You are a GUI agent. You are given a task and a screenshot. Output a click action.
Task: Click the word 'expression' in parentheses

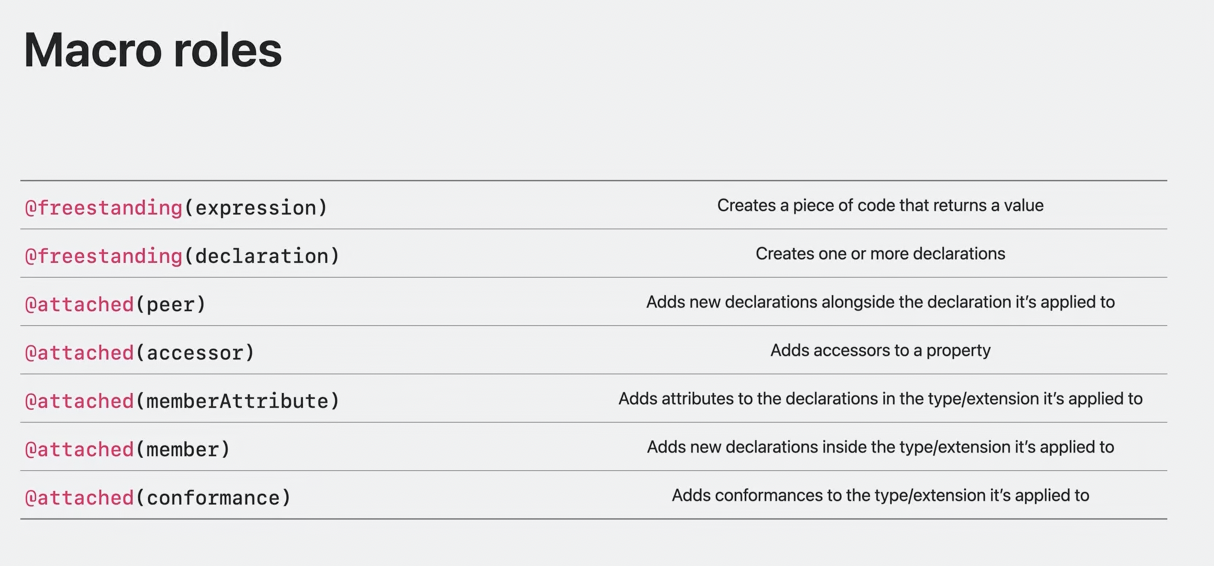(x=256, y=208)
